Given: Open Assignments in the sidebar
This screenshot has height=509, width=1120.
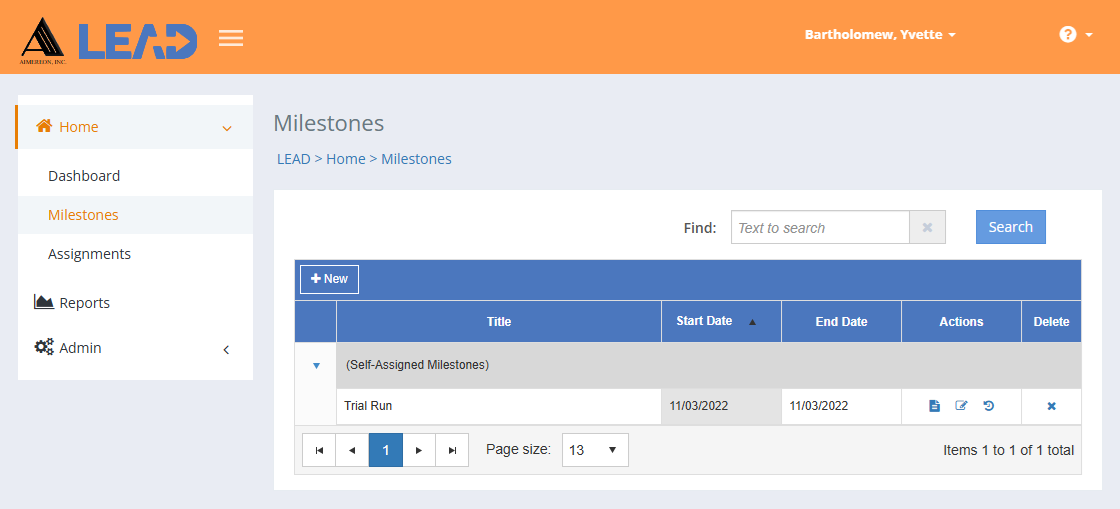Looking at the screenshot, I should click(x=89, y=254).
